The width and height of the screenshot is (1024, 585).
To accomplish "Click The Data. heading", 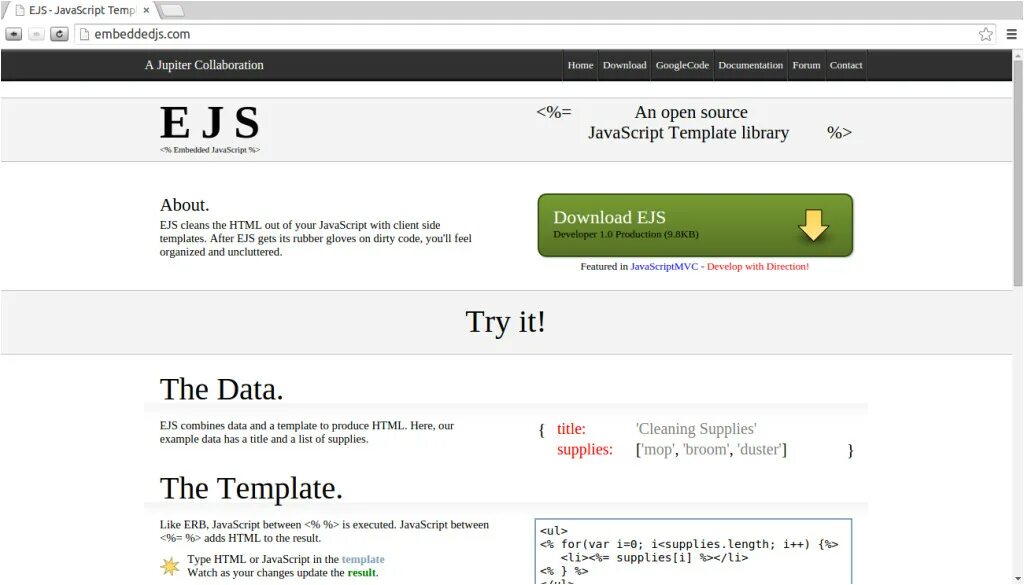I will point(221,389).
